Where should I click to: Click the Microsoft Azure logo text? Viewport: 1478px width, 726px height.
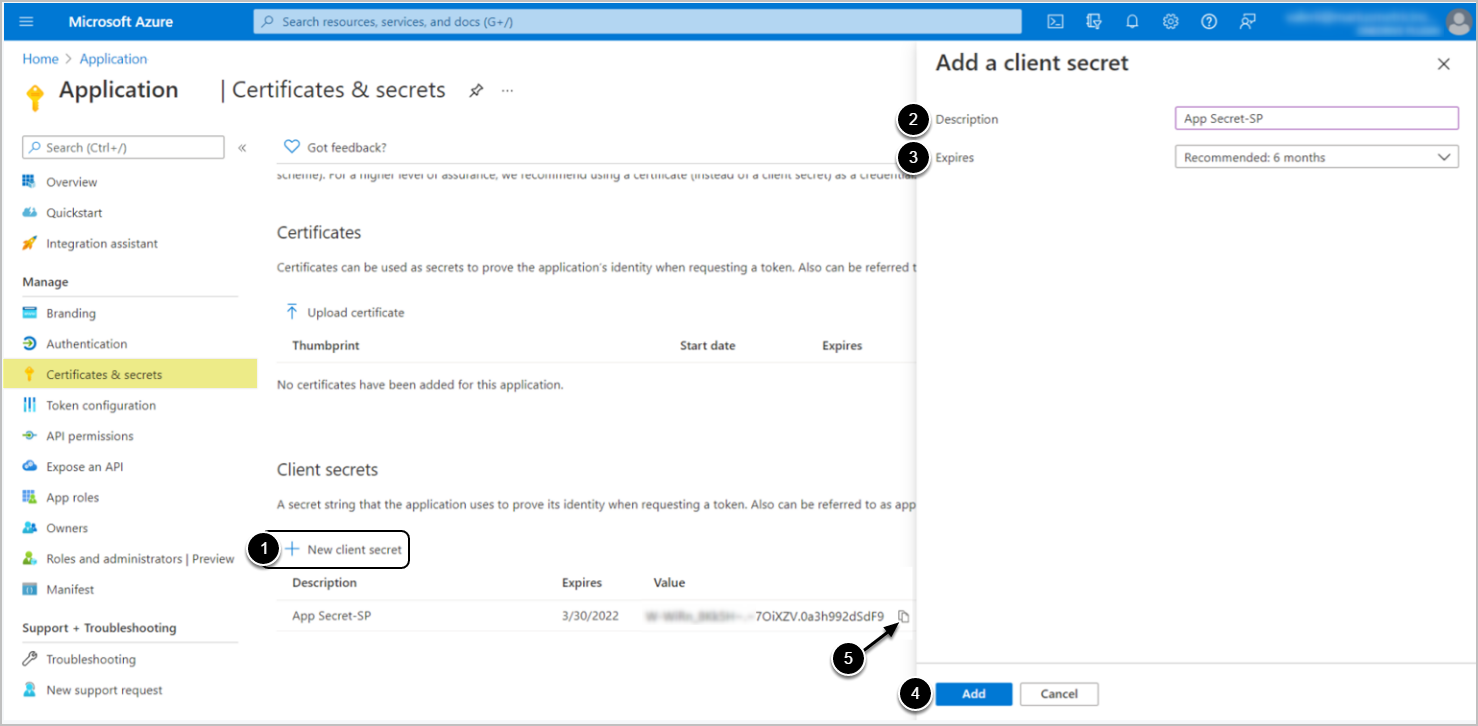tap(121, 21)
